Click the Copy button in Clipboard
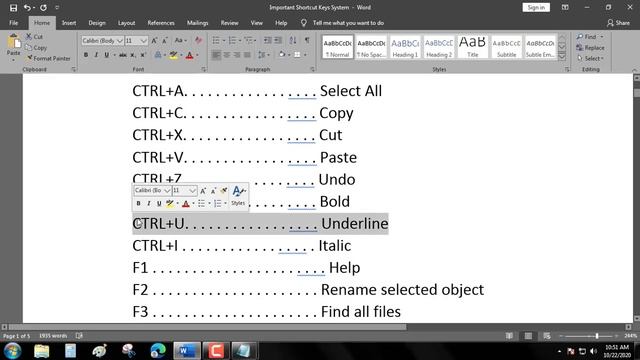Screen dimensions: 640x360 tap(36, 48)
